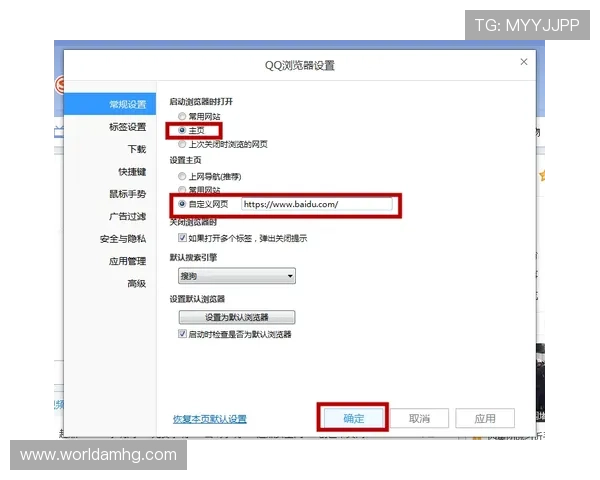The image size is (600, 480).
Task: Open 鼠标手势 settings
Action: point(127,194)
